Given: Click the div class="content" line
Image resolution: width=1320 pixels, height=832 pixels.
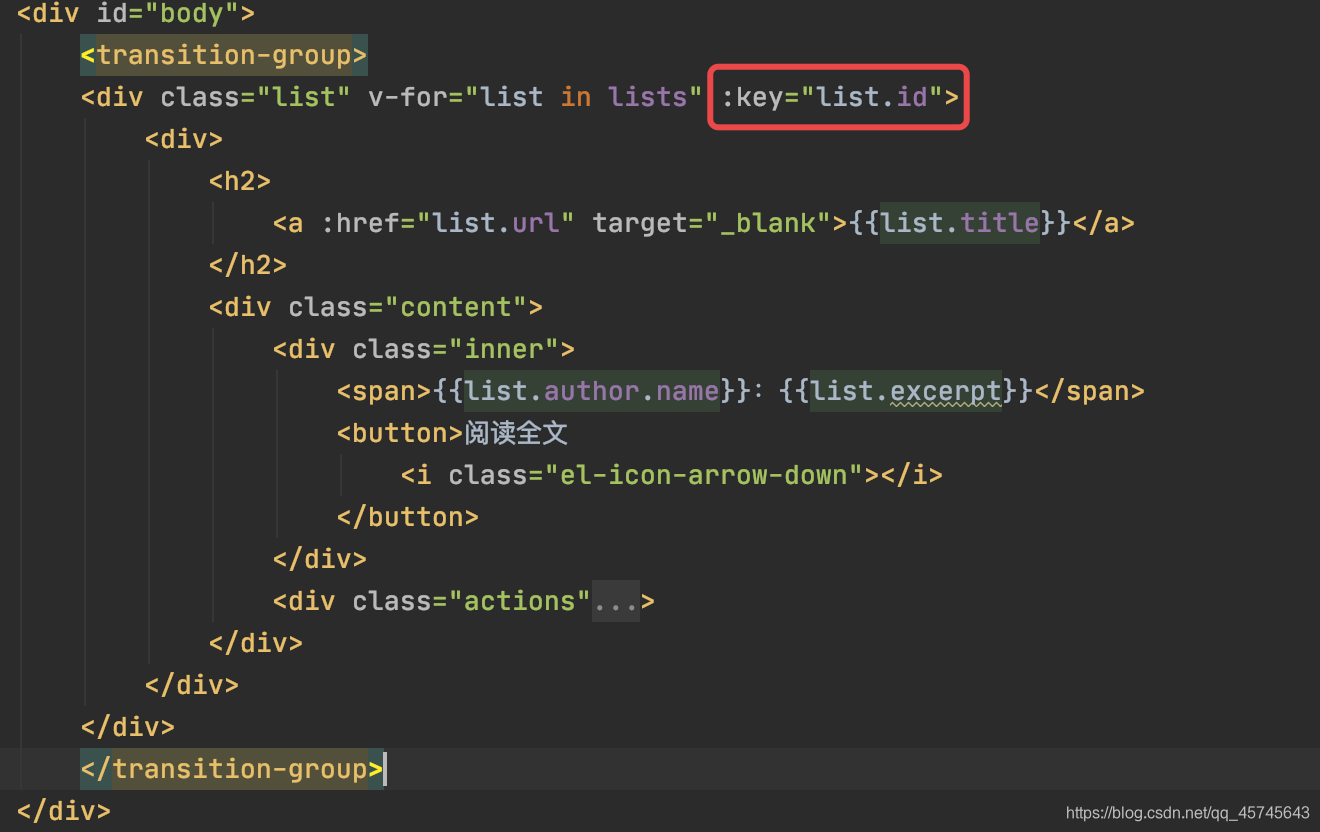Looking at the screenshot, I should 376,307.
